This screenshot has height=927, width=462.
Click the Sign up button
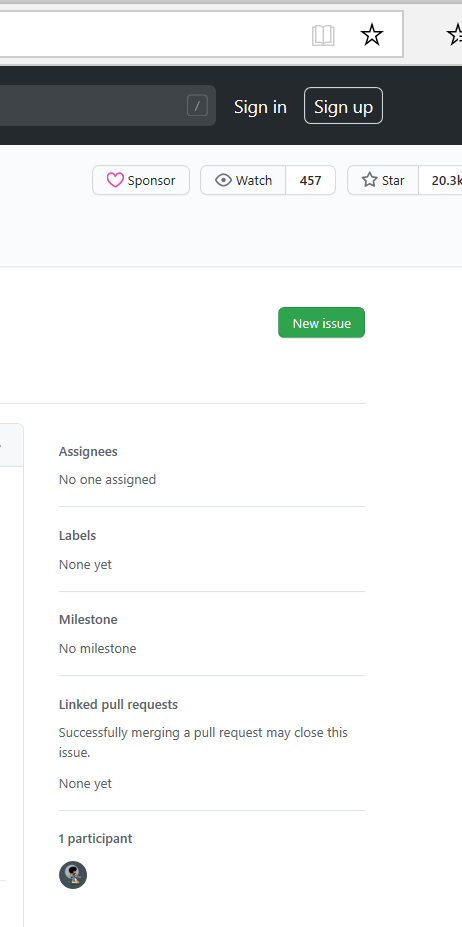pyautogui.click(x=344, y=106)
